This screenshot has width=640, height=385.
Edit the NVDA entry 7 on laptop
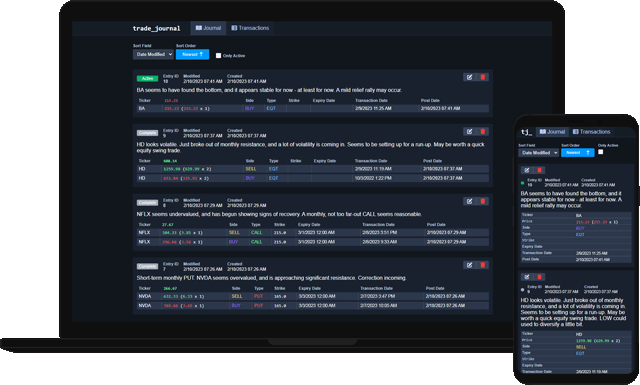pos(469,265)
